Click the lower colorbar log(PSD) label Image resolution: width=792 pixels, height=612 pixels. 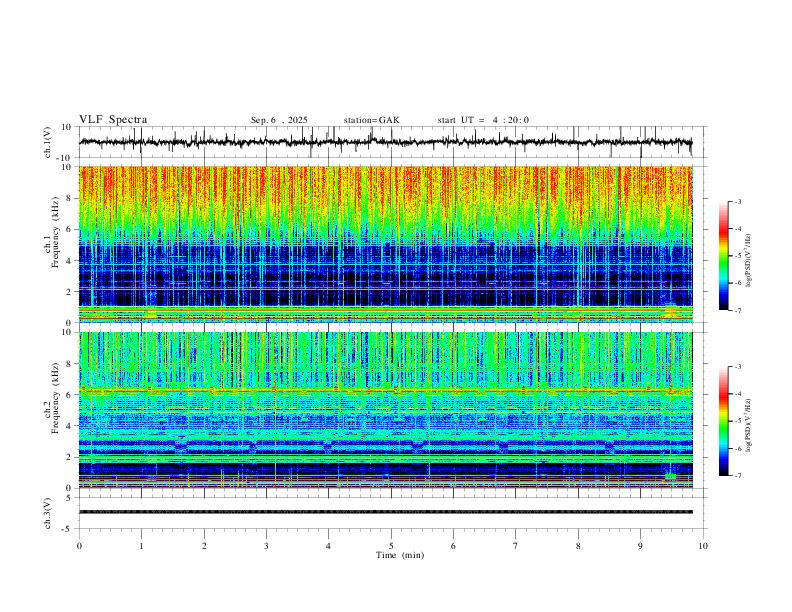[x=749, y=425]
